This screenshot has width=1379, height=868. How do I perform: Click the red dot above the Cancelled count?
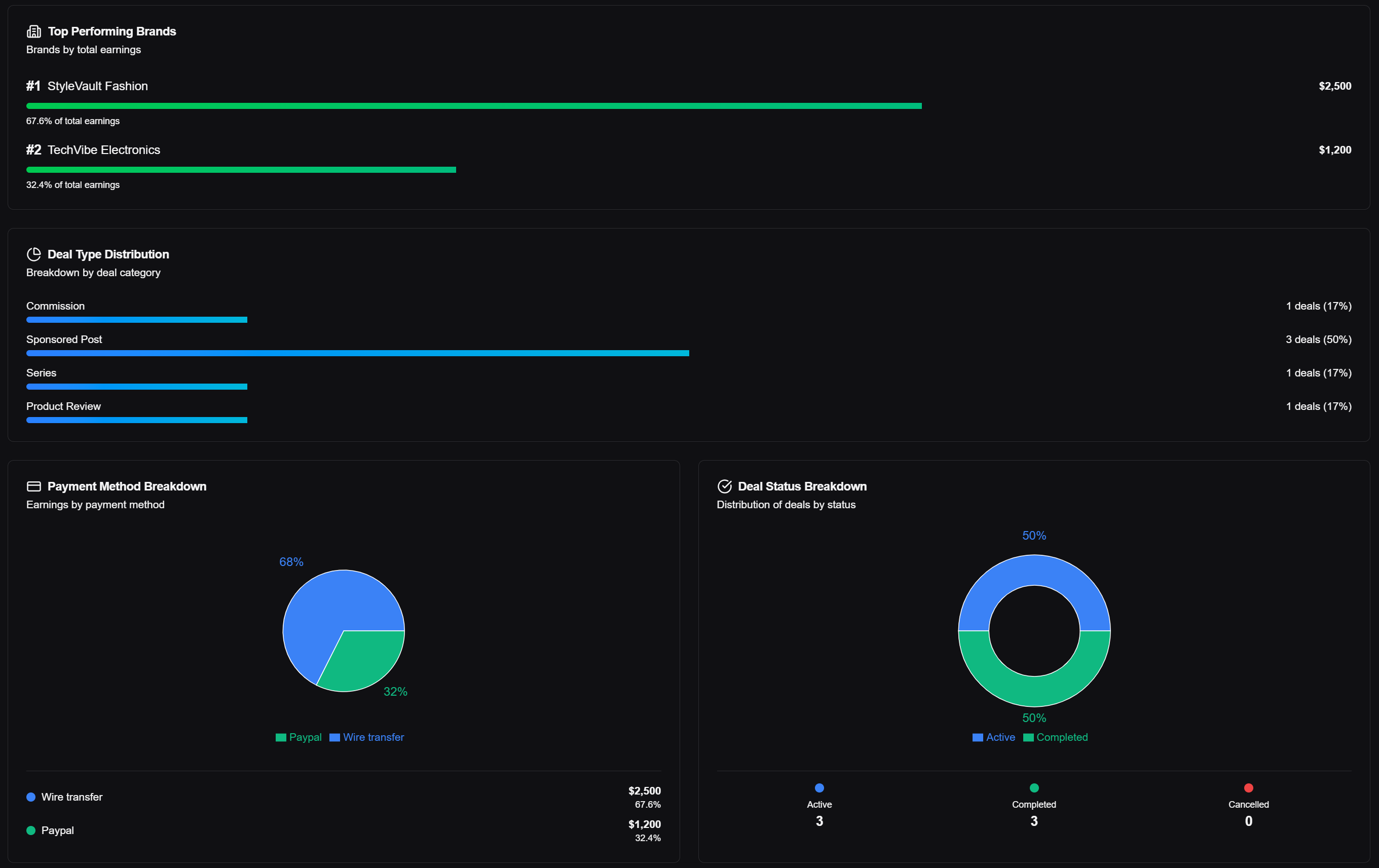coord(1248,788)
